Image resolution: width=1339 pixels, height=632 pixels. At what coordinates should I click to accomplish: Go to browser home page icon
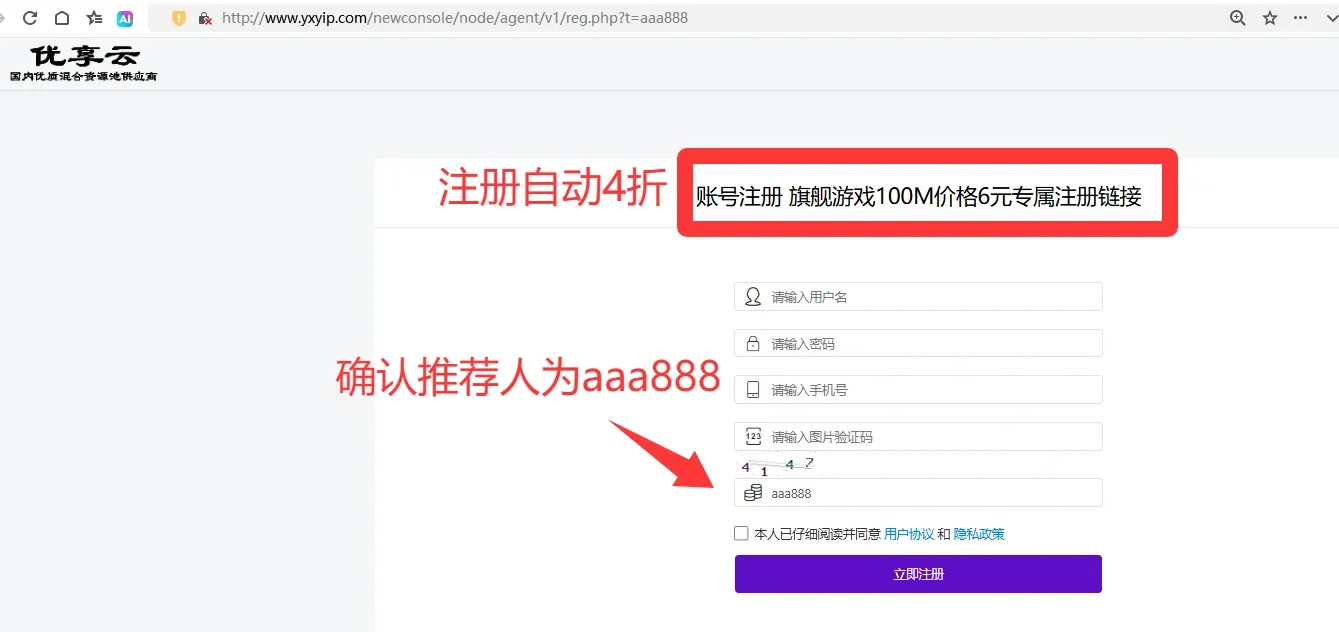(62, 18)
